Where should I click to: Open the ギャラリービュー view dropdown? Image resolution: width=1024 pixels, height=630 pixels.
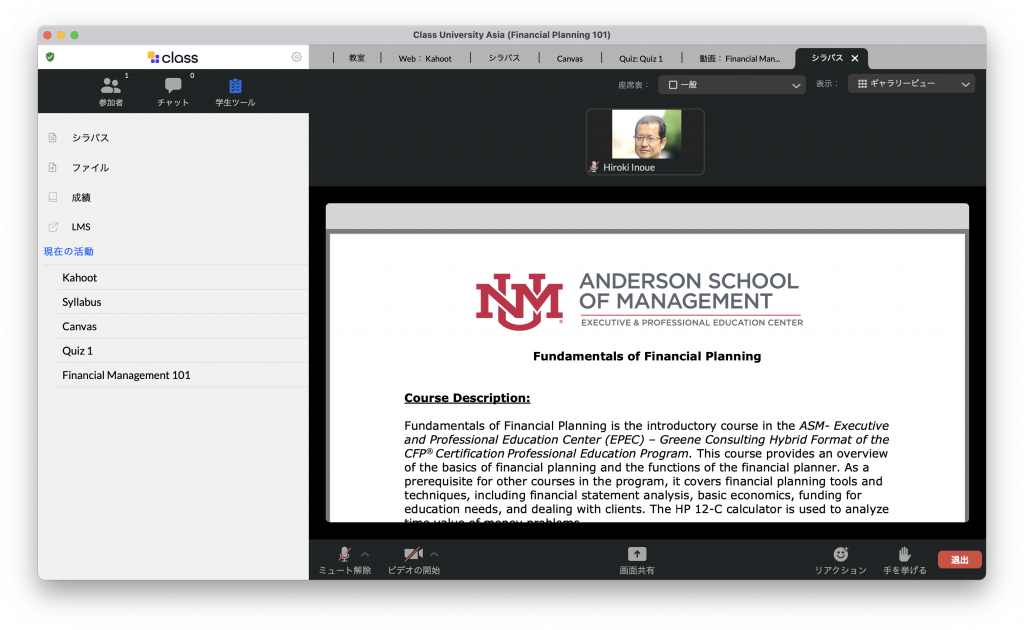[911, 84]
